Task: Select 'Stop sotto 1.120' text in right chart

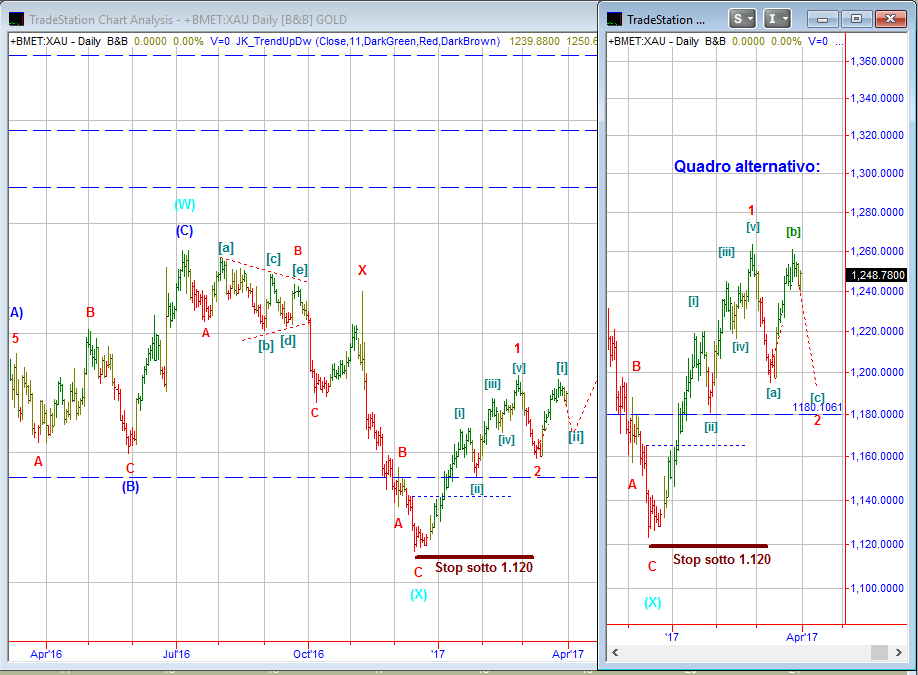Action: (721, 559)
